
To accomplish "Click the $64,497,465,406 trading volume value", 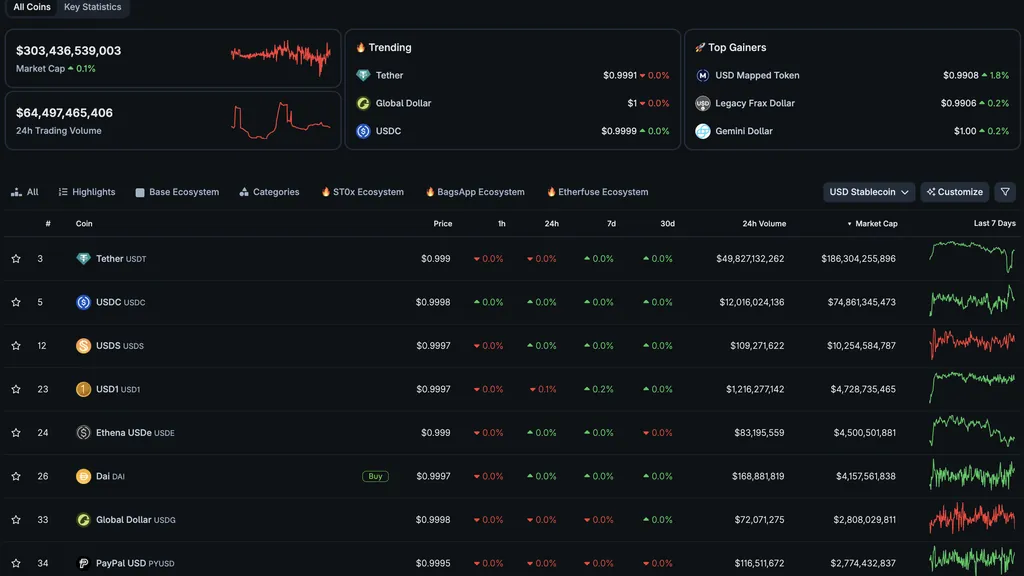I will [65, 113].
